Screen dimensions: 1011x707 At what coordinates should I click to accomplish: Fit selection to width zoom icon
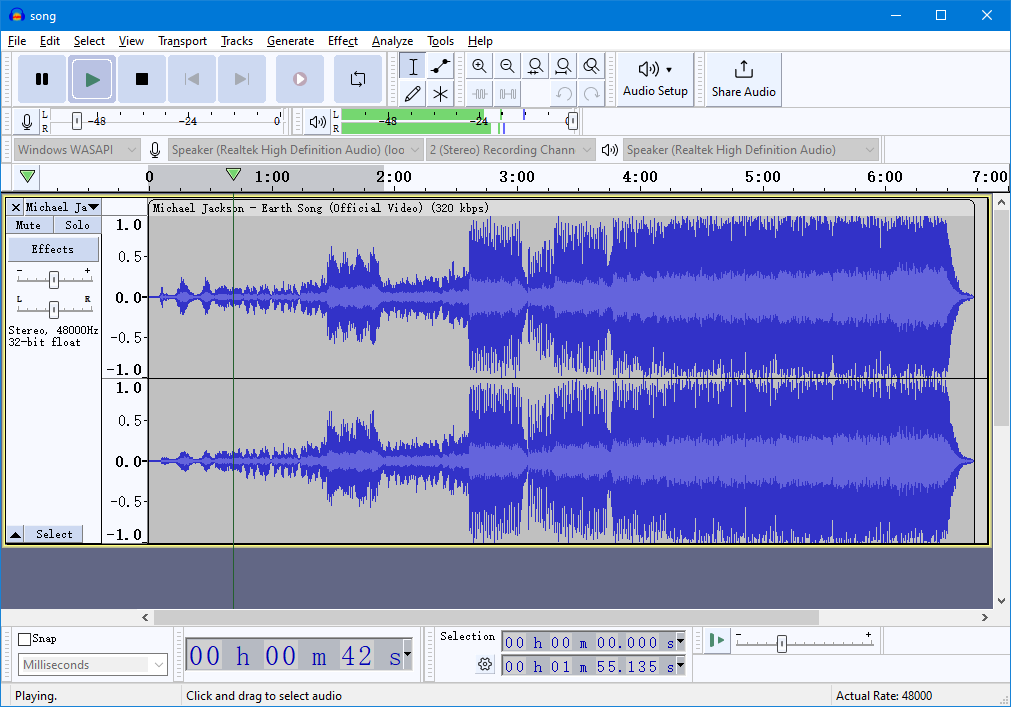tap(535, 66)
